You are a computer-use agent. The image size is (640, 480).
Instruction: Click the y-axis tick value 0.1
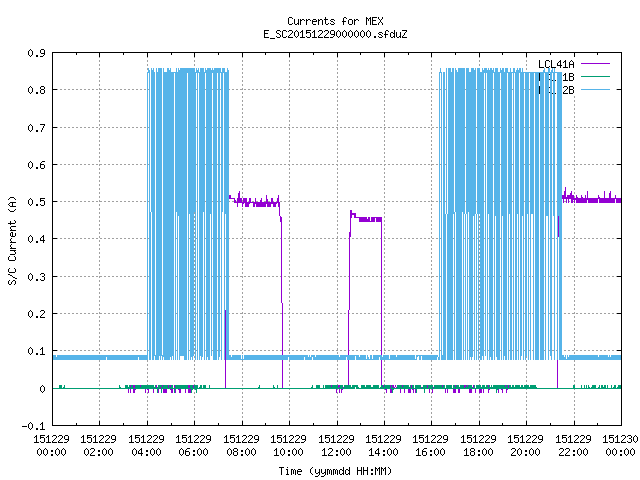pos(36,351)
